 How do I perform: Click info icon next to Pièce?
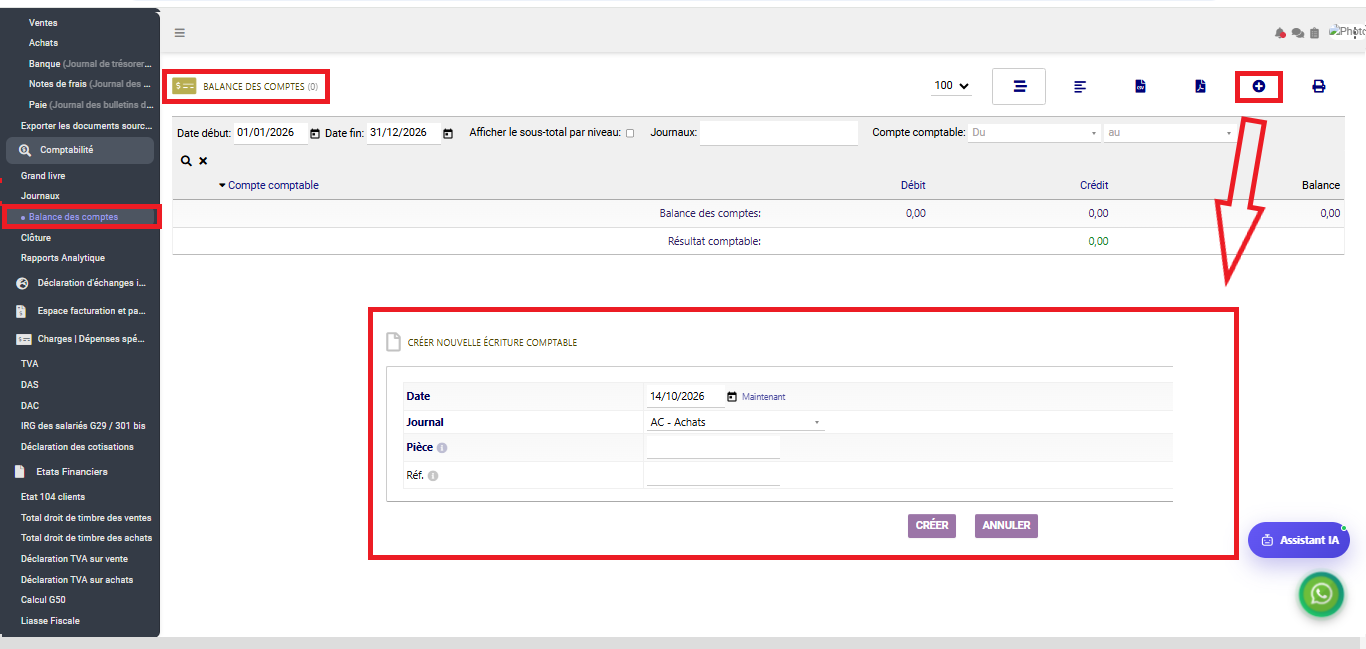(x=442, y=448)
